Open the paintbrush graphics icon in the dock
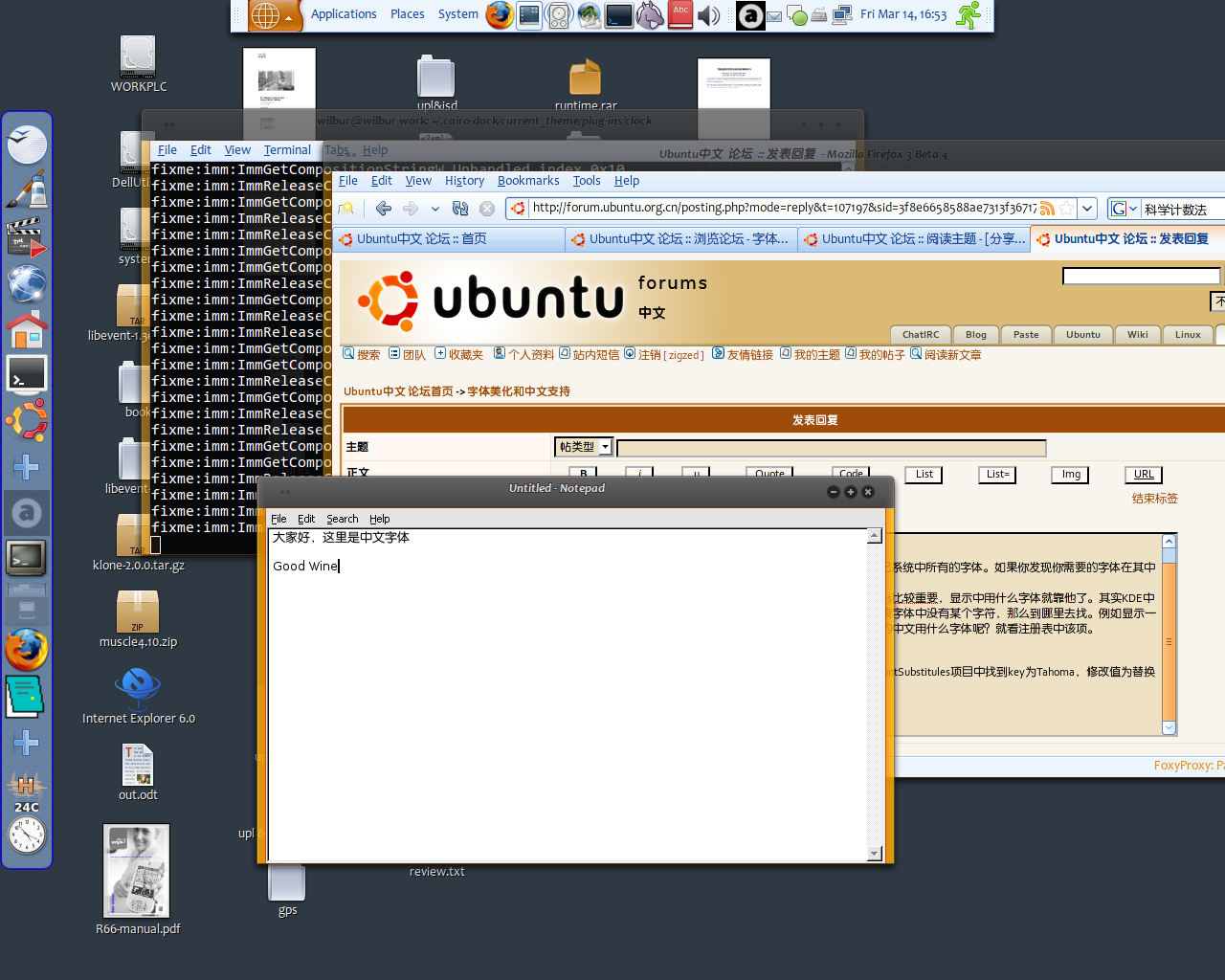Screen dimensions: 1225x980 (x=27, y=189)
